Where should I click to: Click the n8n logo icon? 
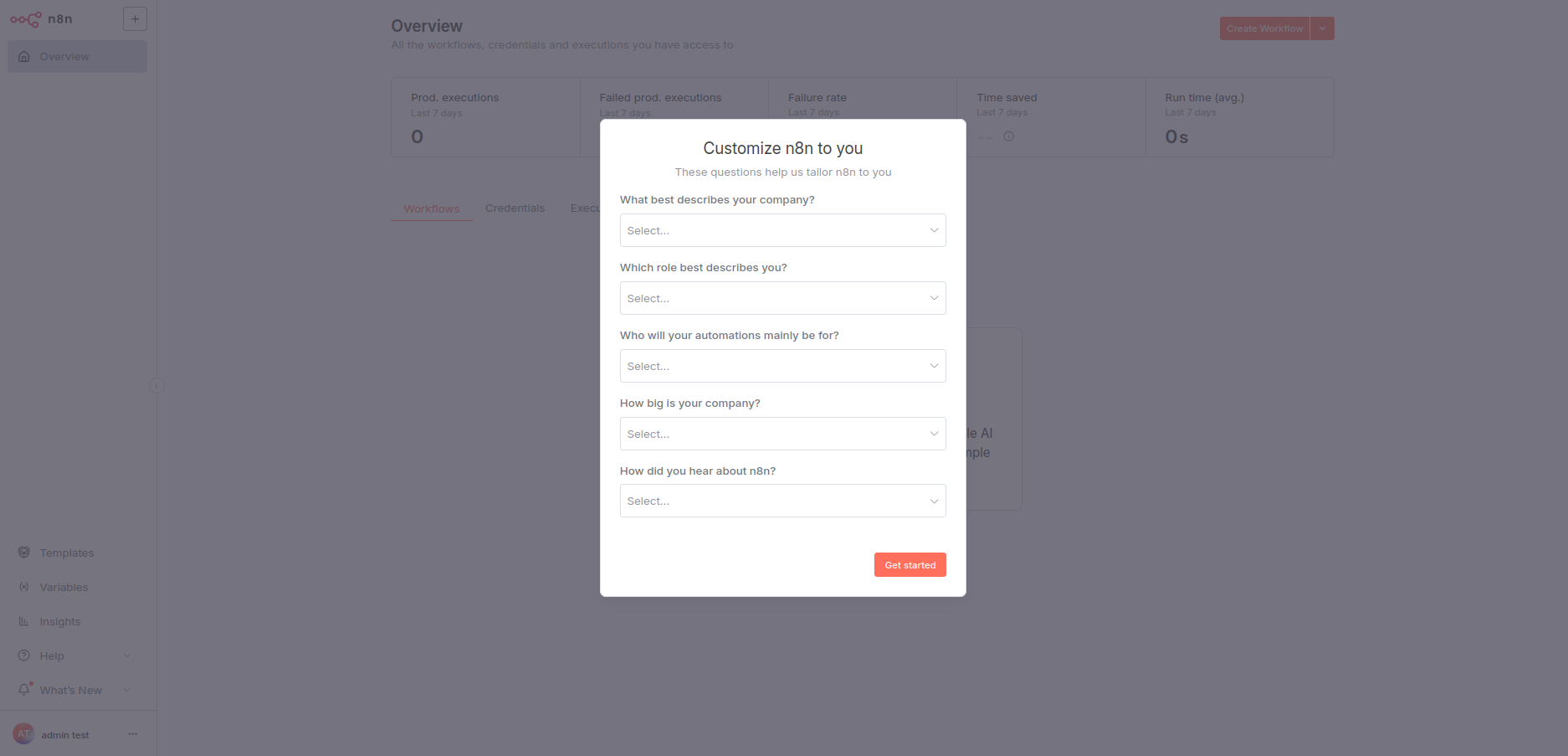pyautogui.click(x=25, y=19)
